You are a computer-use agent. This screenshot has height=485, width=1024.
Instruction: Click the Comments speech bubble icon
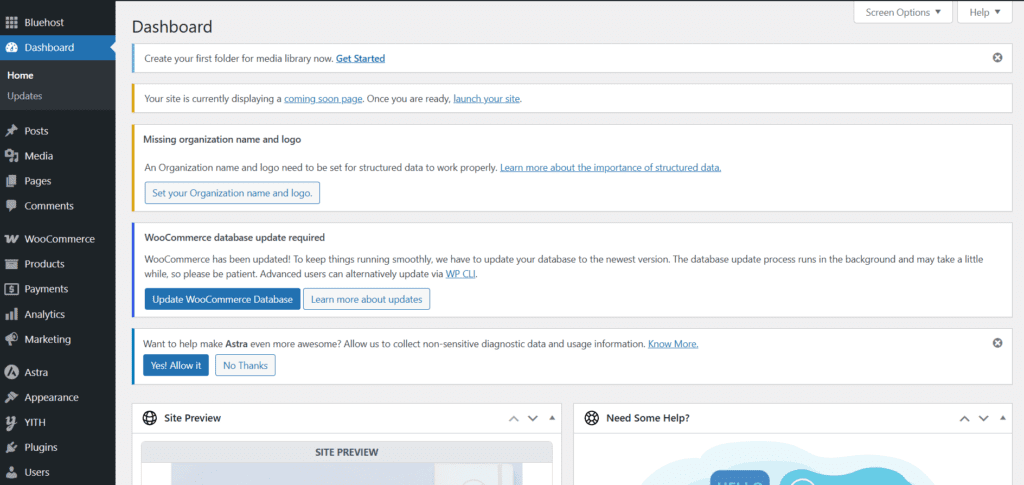pos(11,206)
